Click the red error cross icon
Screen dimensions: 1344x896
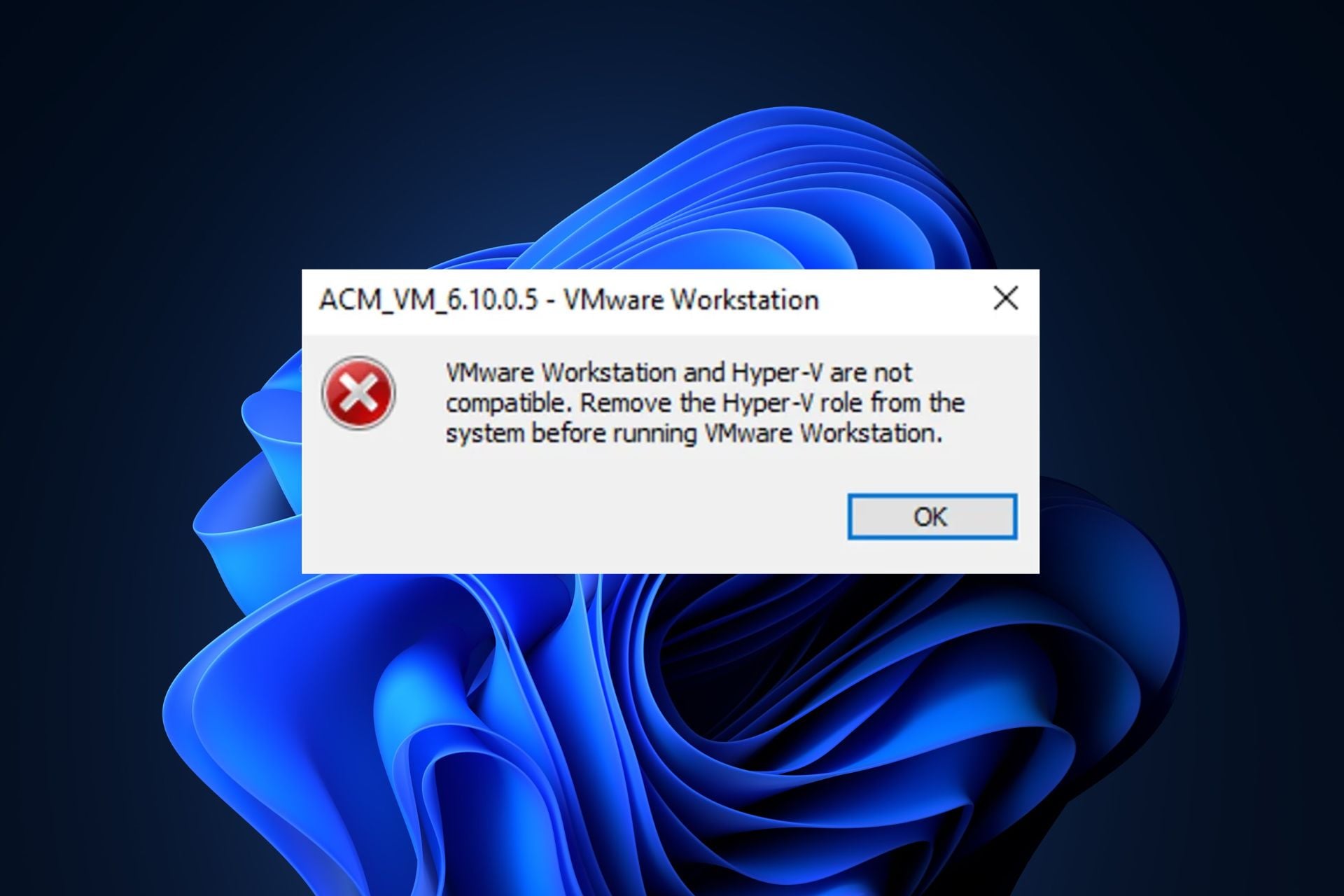(x=358, y=393)
